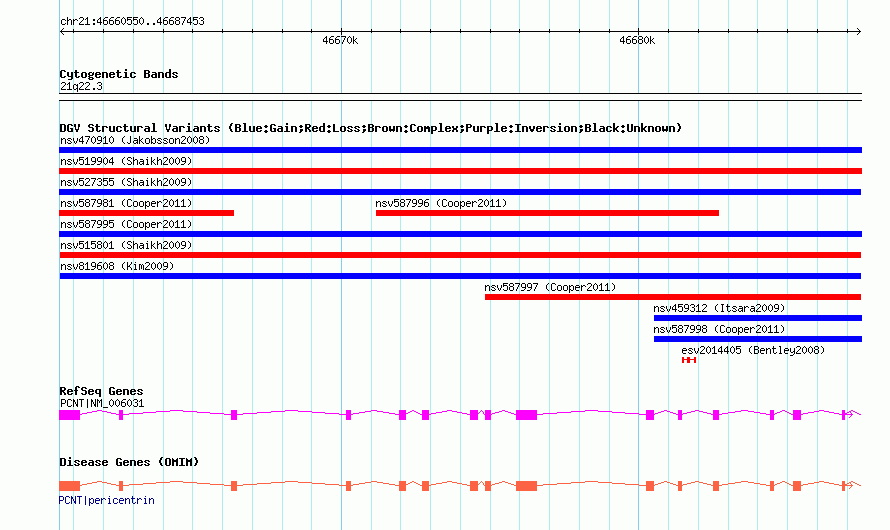Select the nsv459312 (Itsara2009) blue gain bar
Screen dimensions: 890x530
point(758,318)
